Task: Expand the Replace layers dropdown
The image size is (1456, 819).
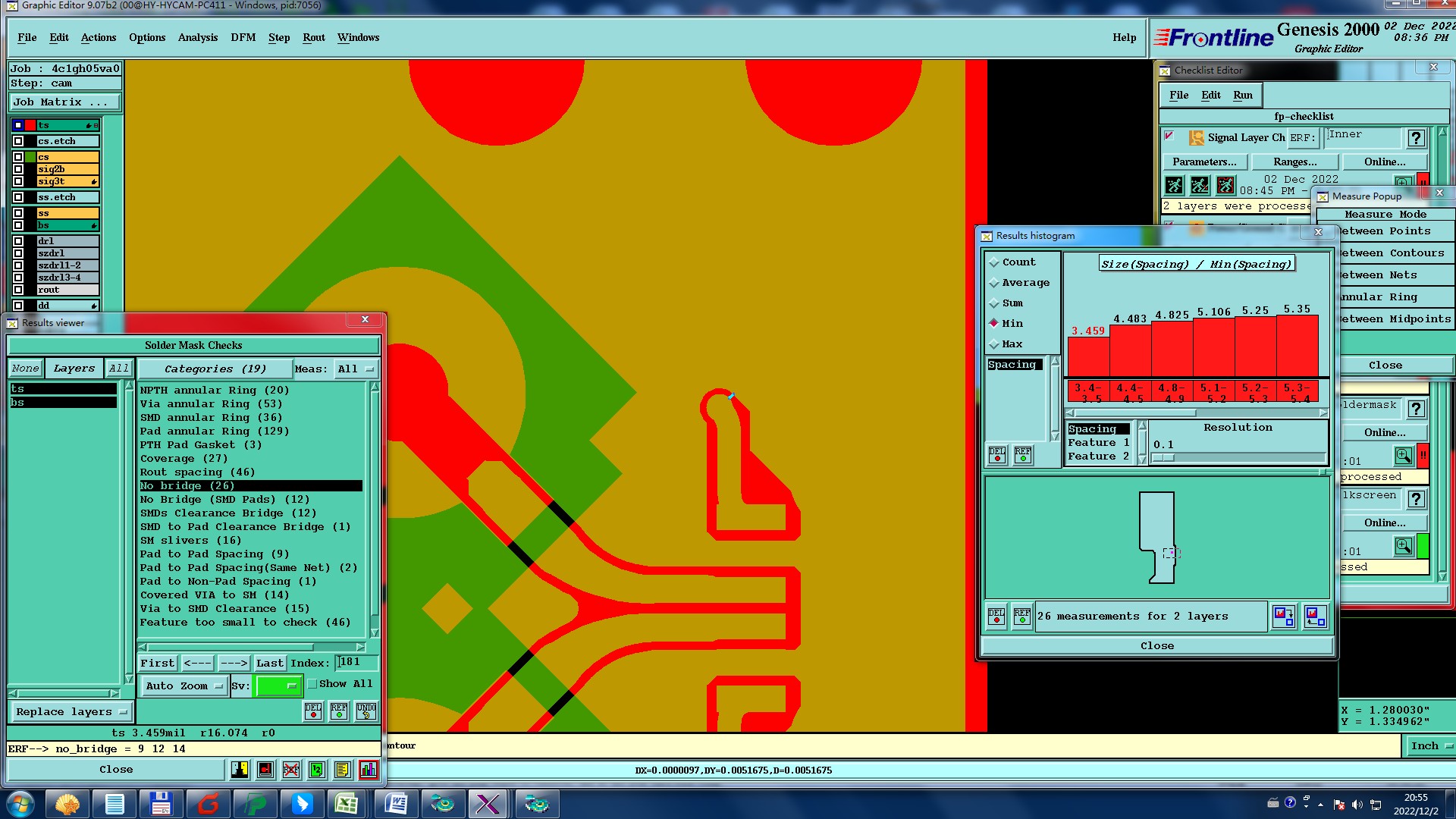Action: coord(71,712)
